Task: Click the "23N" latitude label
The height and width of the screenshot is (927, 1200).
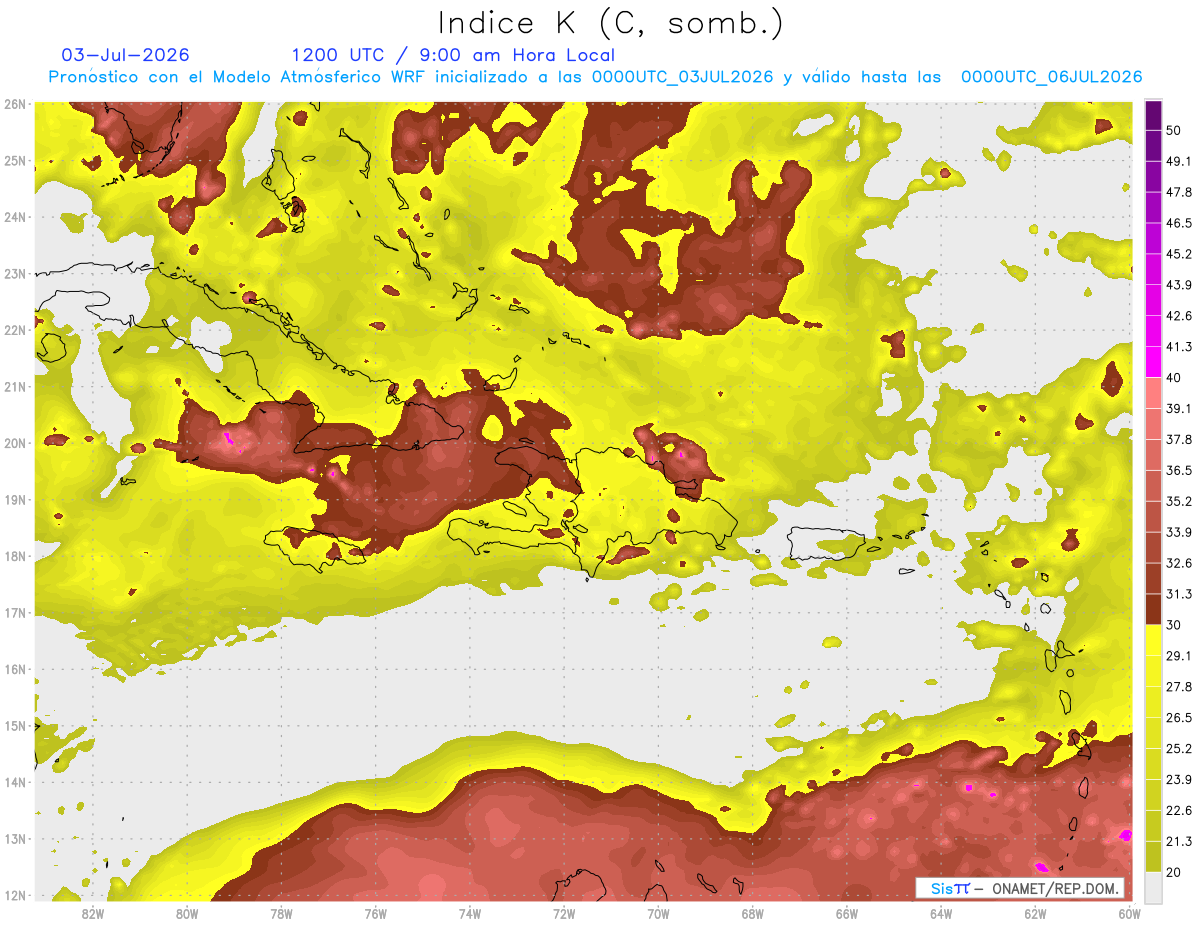Action: (x=15, y=274)
